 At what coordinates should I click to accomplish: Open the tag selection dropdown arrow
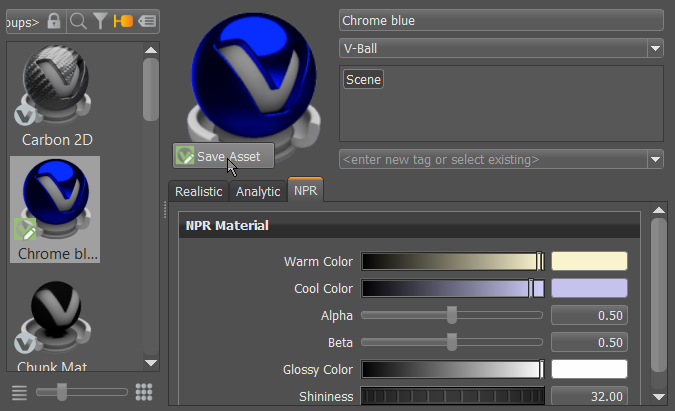point(655,160)
